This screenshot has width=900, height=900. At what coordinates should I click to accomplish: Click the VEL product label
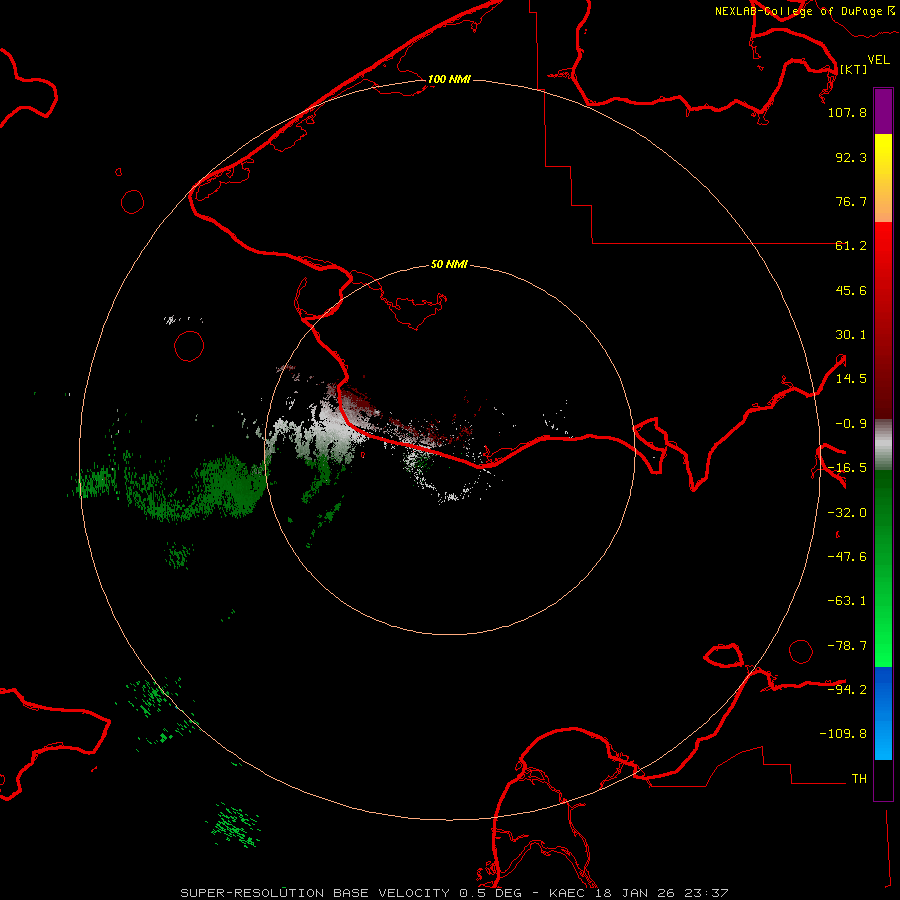(879, 59)
